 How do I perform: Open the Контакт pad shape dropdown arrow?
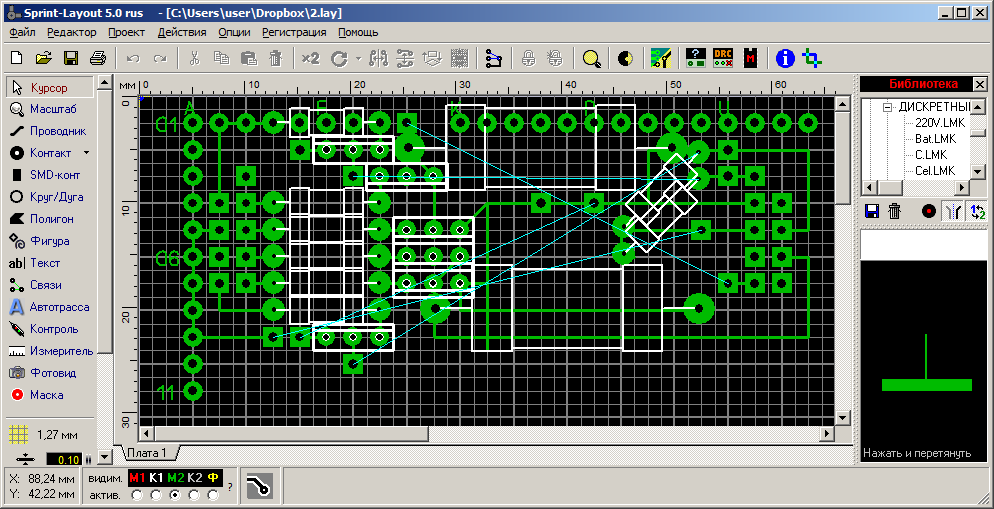tap(87, 153)
